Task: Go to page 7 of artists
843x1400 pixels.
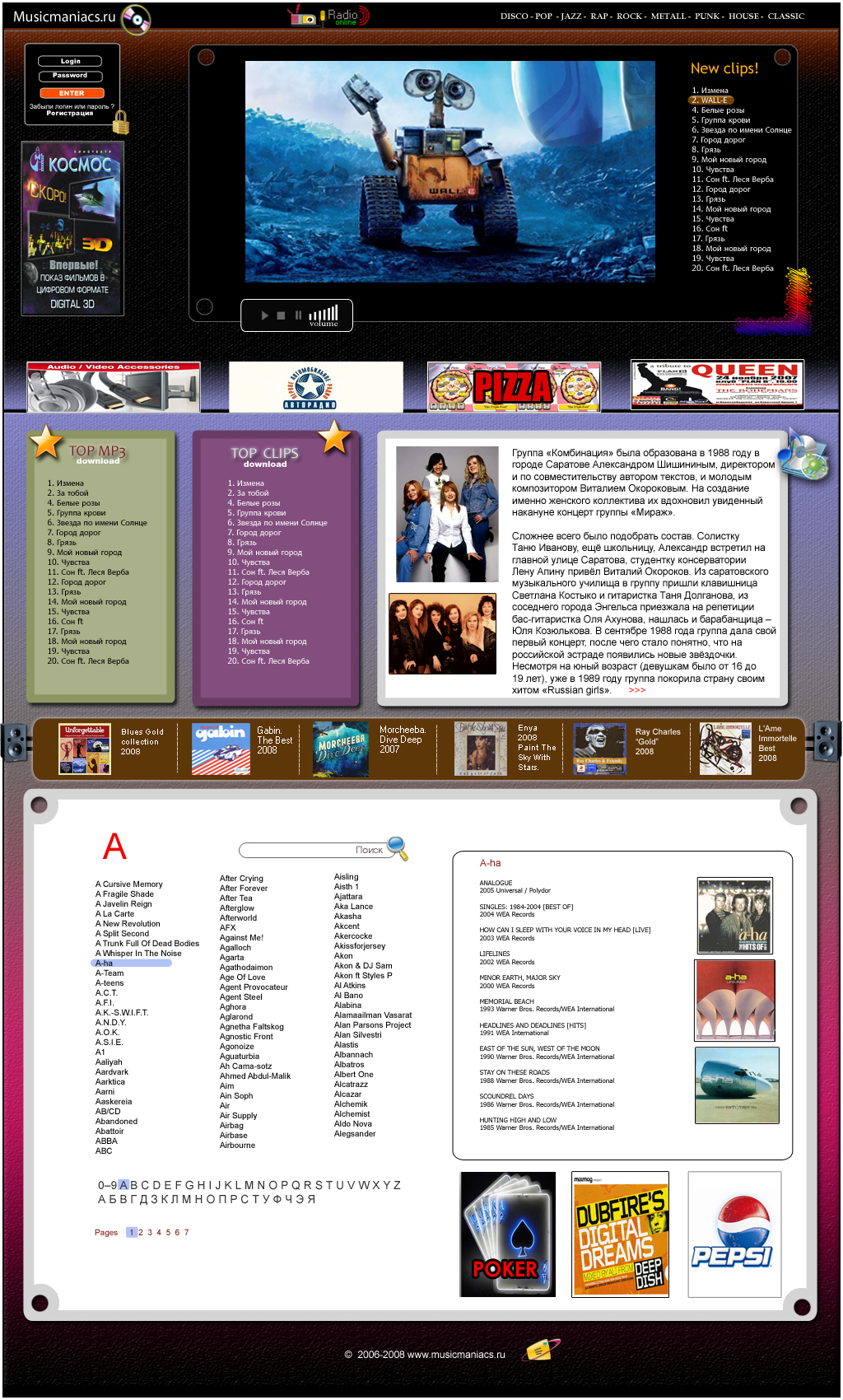Action: click(186, 1233)
